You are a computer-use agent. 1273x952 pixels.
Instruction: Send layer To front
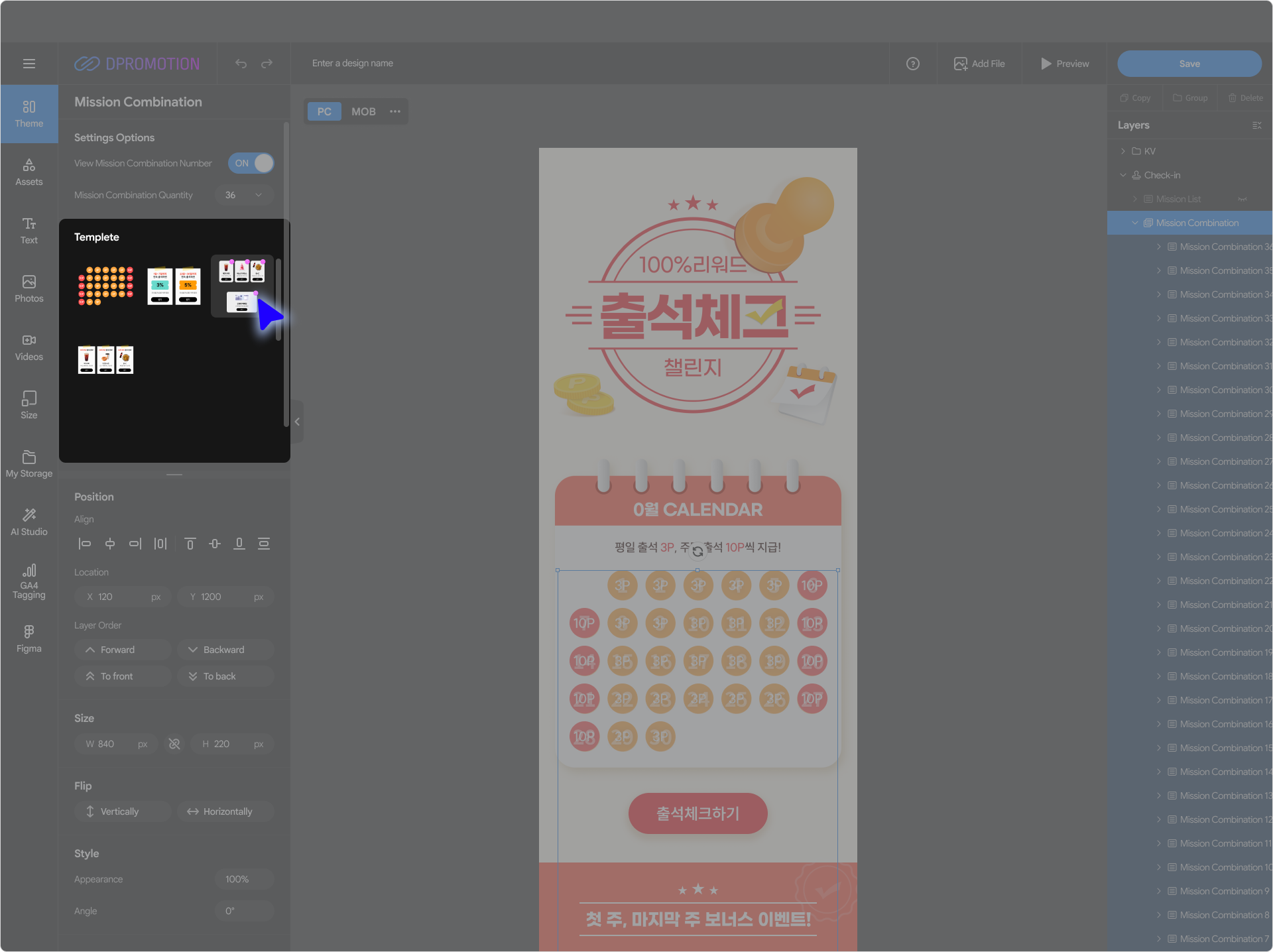point(123,676)
